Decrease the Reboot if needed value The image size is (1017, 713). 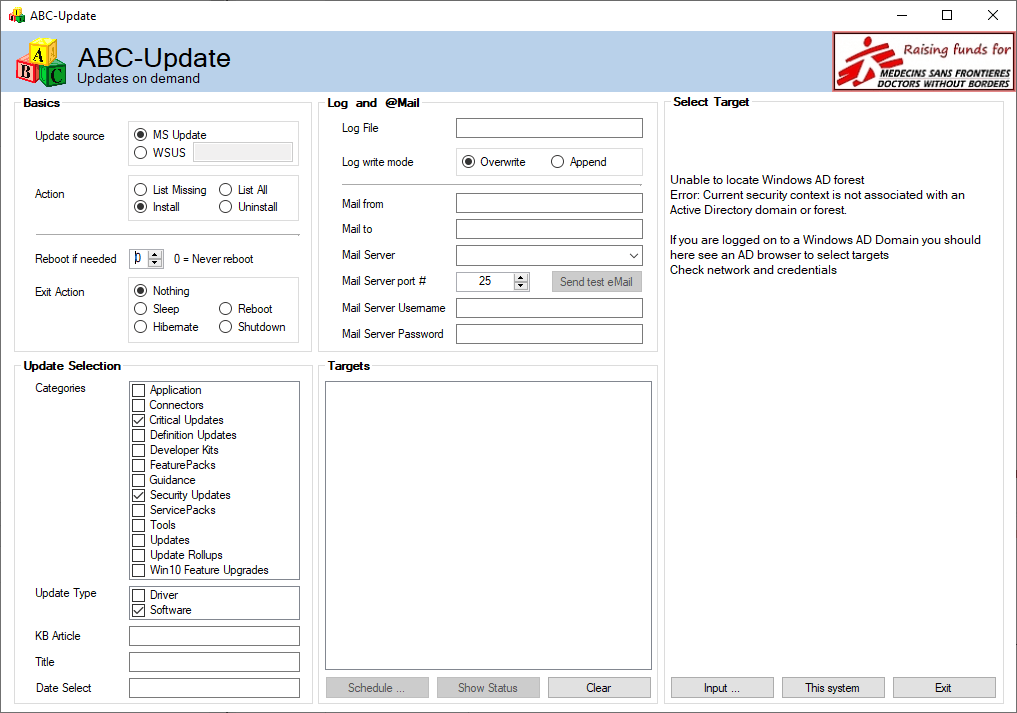click(x=155, y=263)
